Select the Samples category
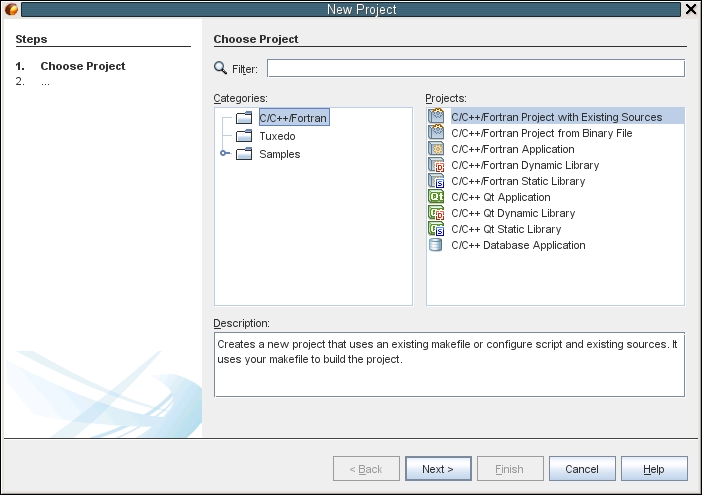Screen dimensions: 702x495 tap(280, 154)
